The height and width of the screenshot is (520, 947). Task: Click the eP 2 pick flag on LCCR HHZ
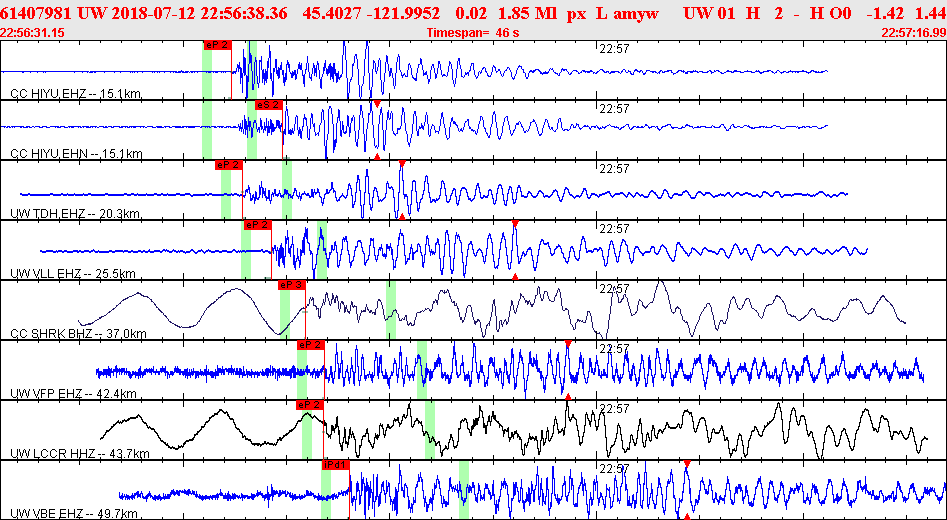[x=310, y=405]
